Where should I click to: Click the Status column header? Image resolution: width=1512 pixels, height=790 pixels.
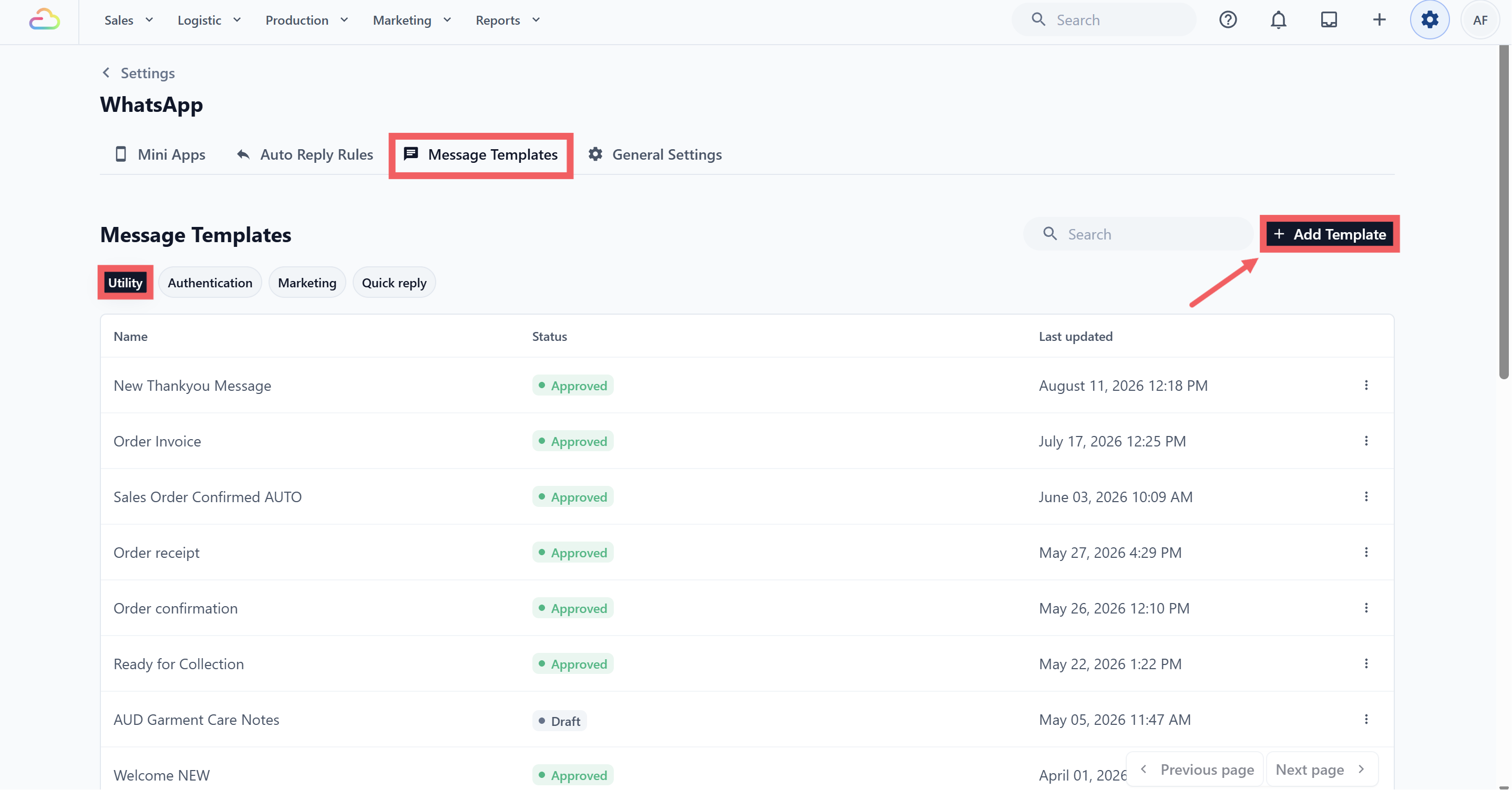point(549,337)
